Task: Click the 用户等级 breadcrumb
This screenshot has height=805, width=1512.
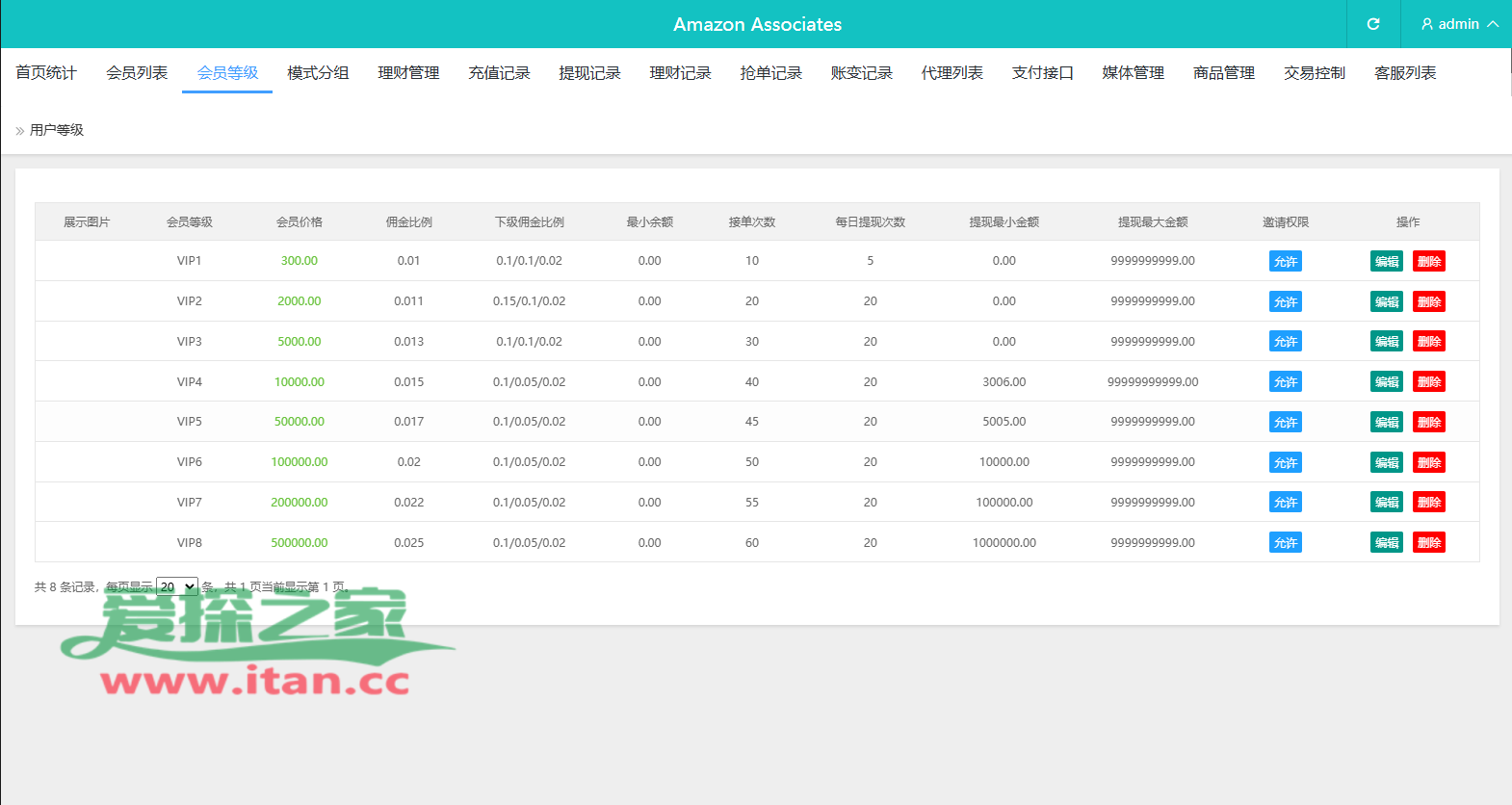Action: click(x=57, y=130)
